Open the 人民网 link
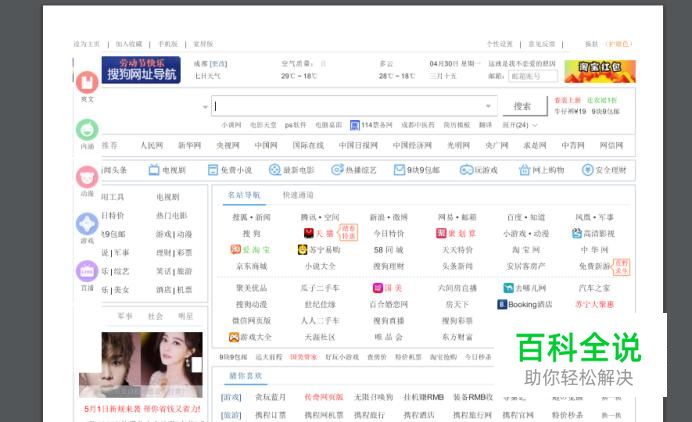Viewport: 692px width, 422px height. (x=151, y=145)
